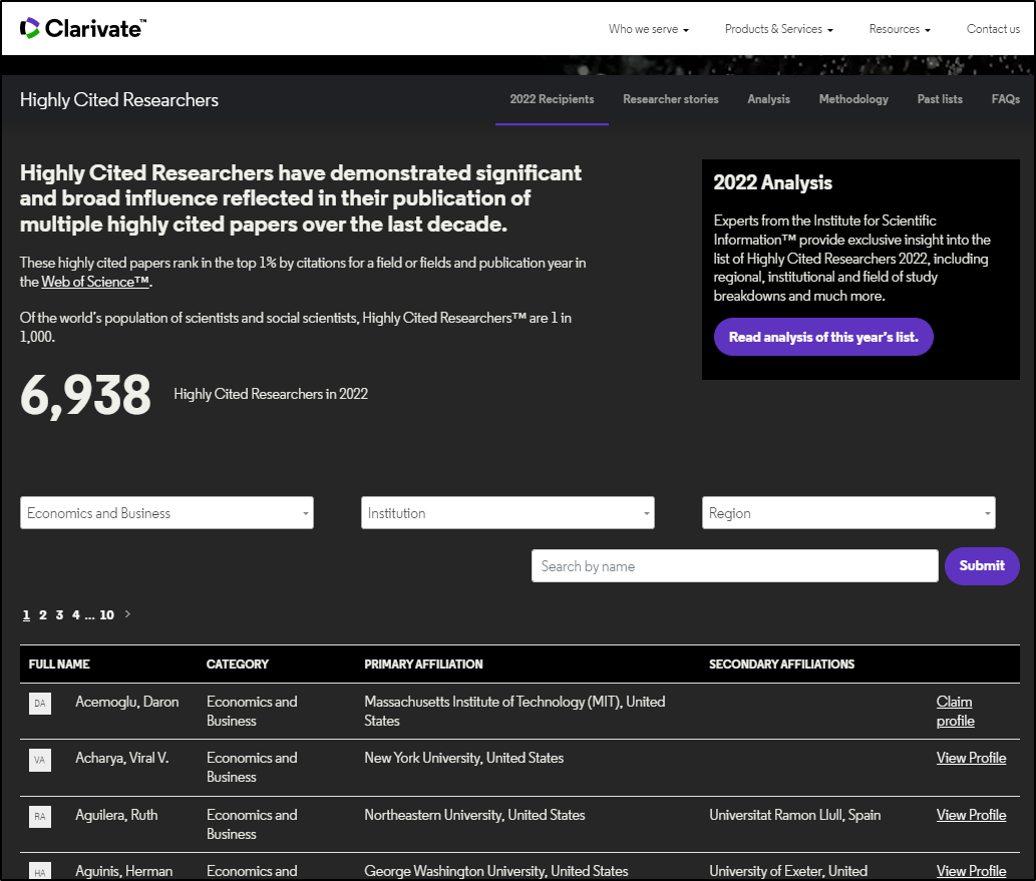Click the Submit button
Screen dimensions: 1036x881
(982, 566)
